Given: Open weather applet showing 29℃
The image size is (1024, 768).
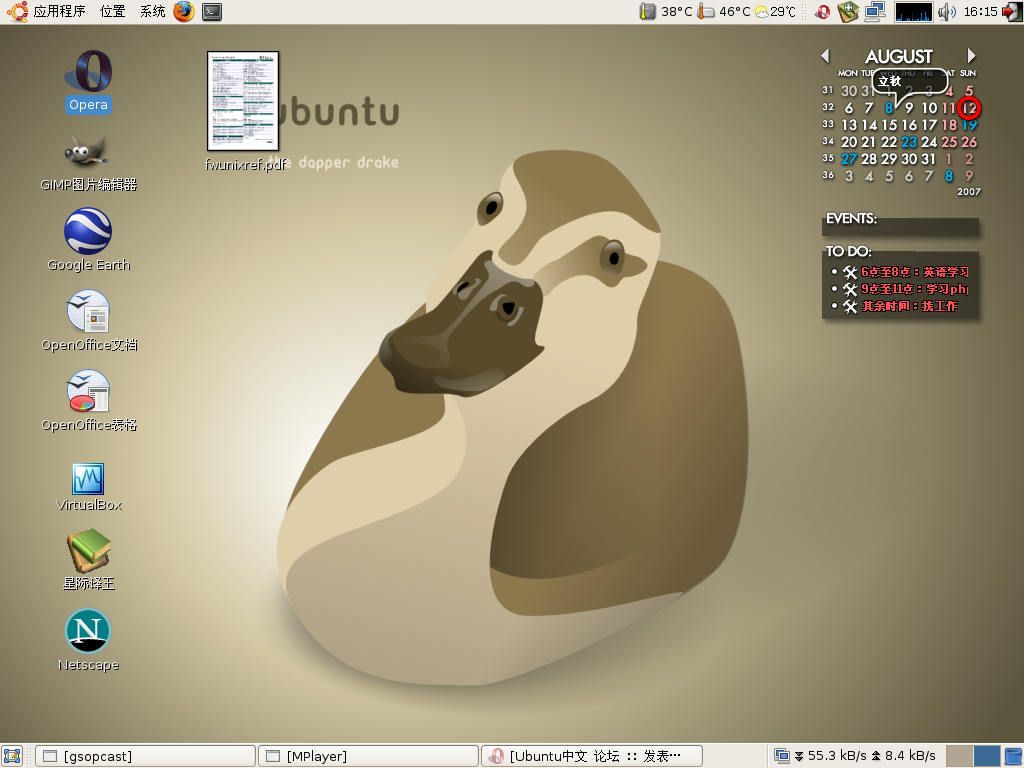Looking at the screenshot, I should point(776,11).
